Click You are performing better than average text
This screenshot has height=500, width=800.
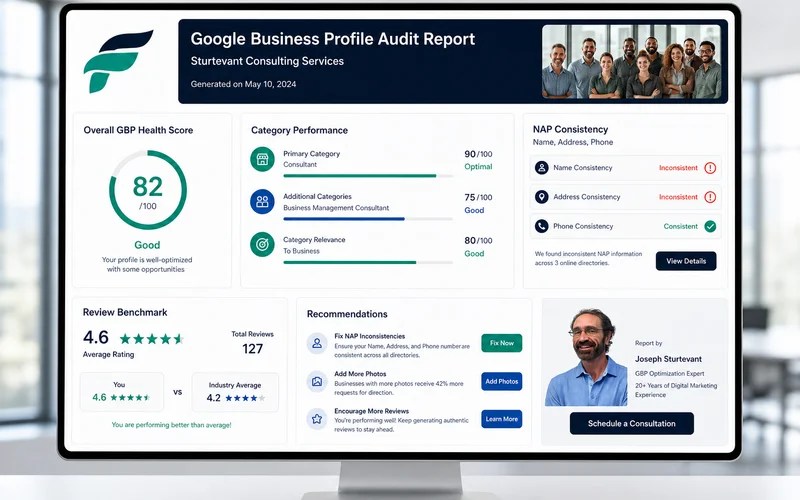[x=171, y=425]
